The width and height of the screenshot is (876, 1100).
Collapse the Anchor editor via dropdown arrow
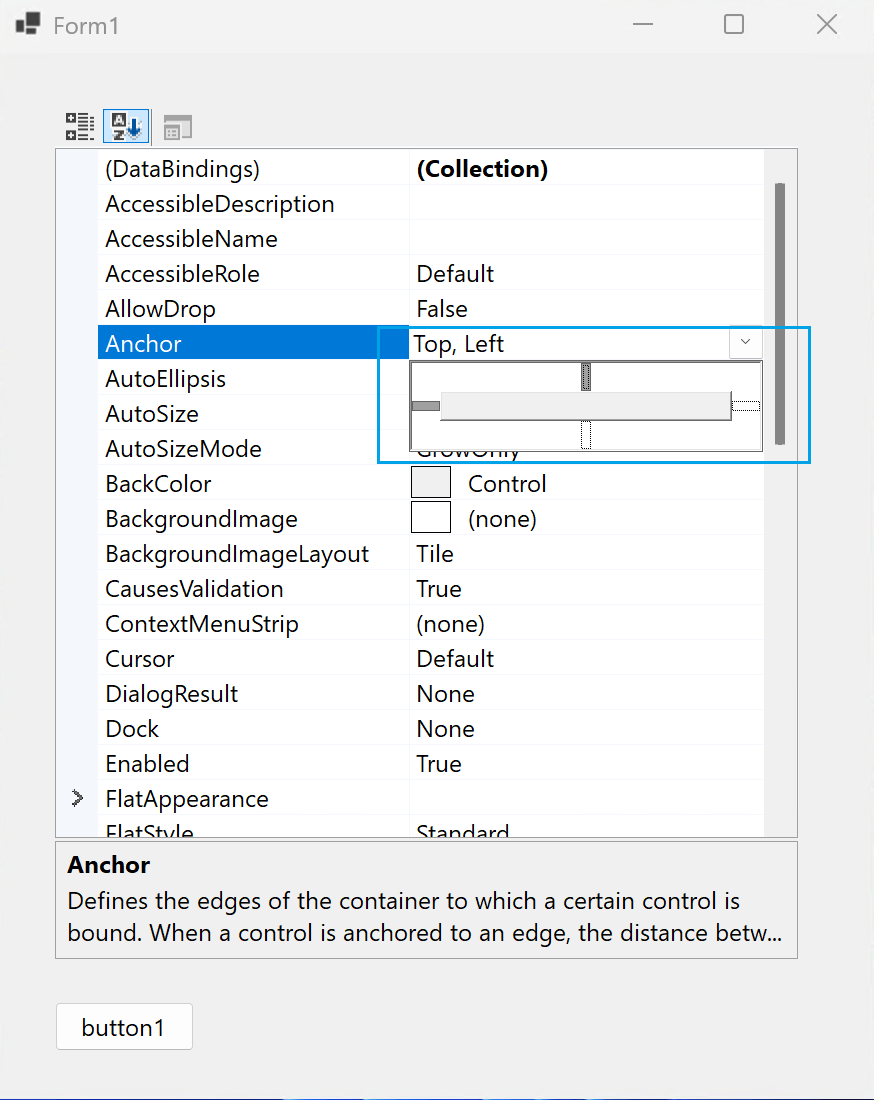pos(744,343)
